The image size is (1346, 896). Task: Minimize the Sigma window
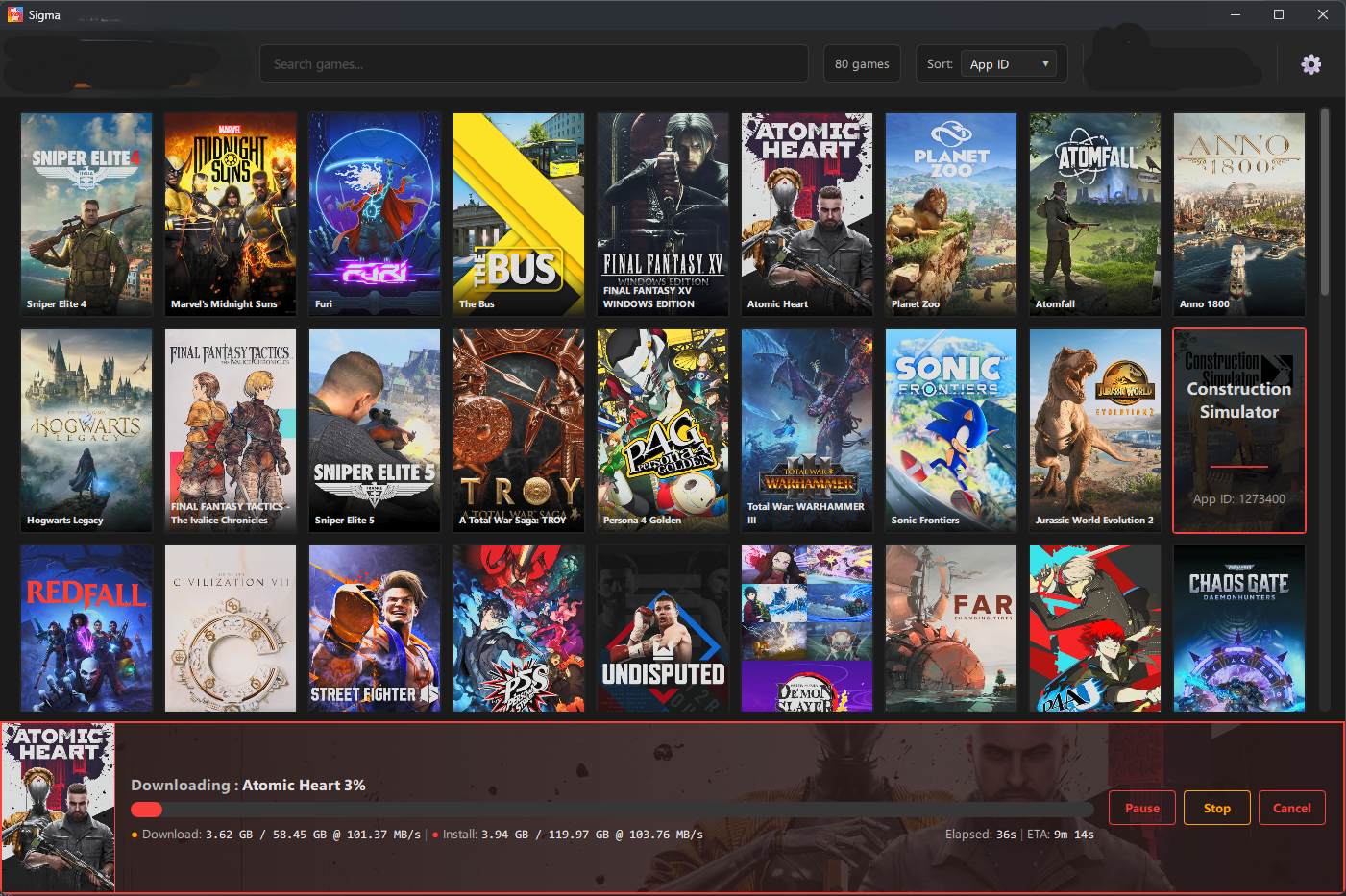tap(1235, 14)
